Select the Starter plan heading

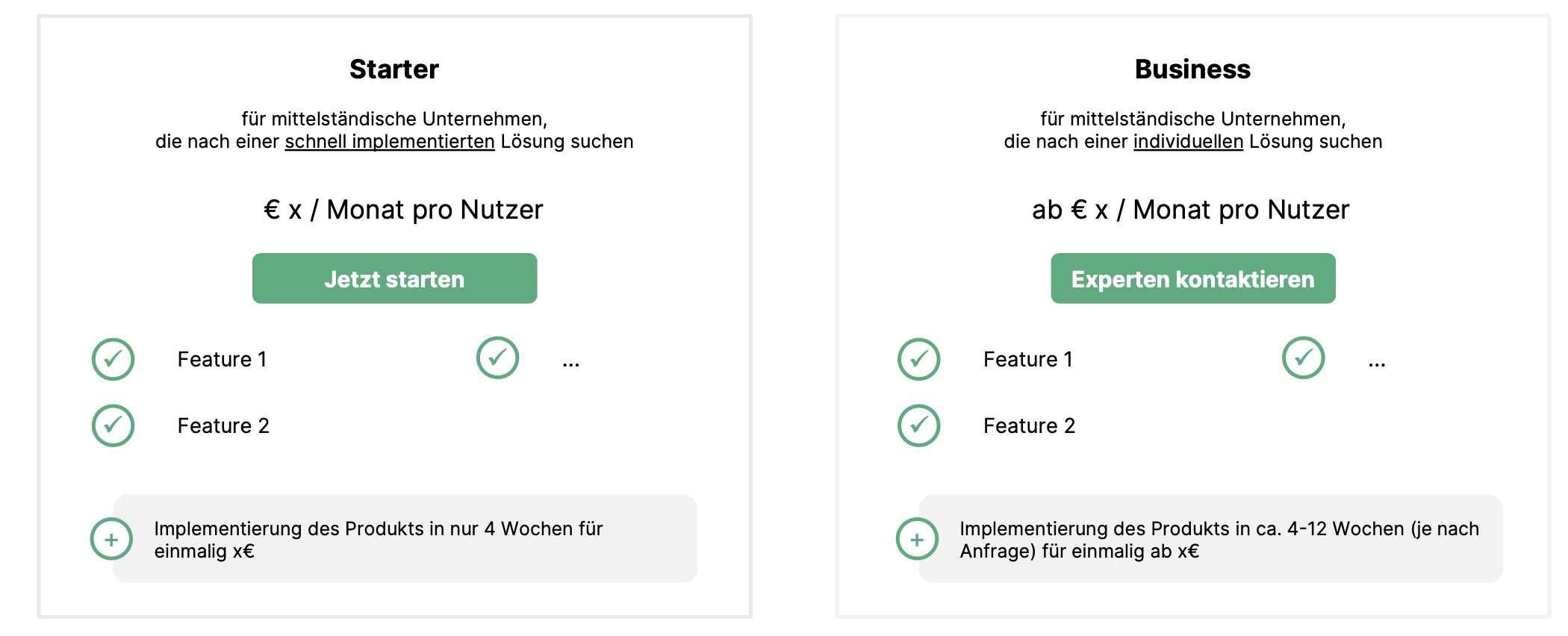click(394, 69)
